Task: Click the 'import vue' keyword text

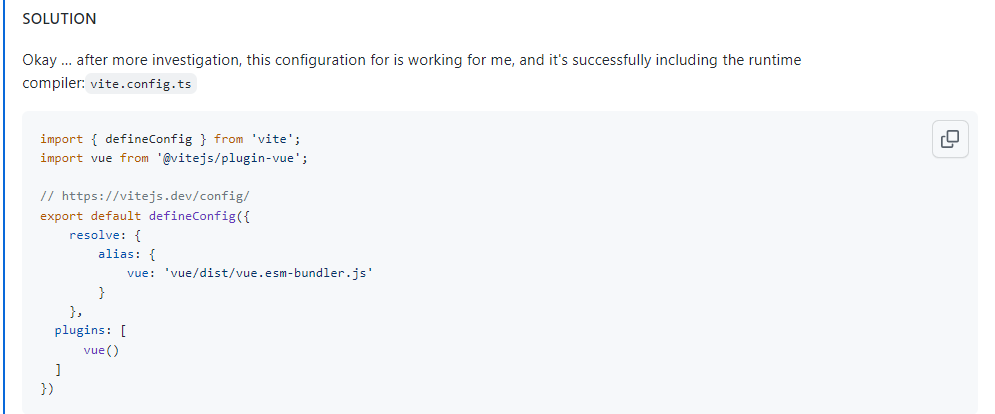Action: [x=80, y=158]
